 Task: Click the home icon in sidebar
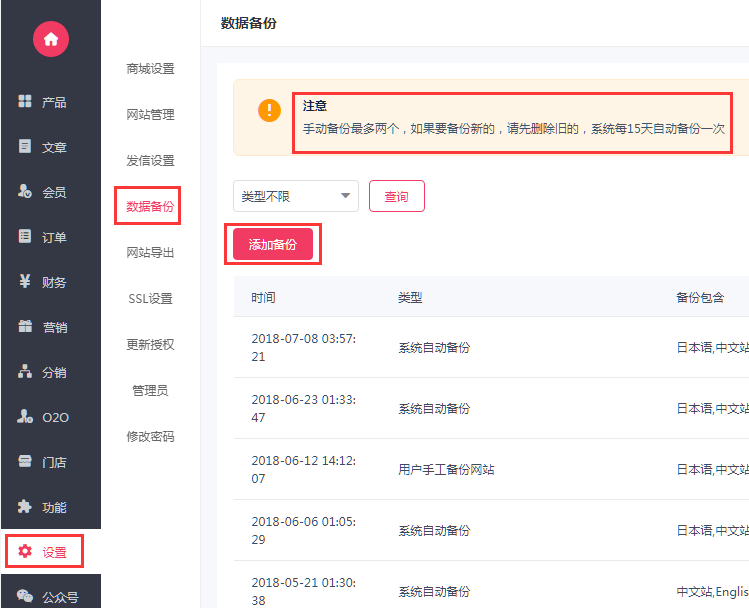pos(50,39)
